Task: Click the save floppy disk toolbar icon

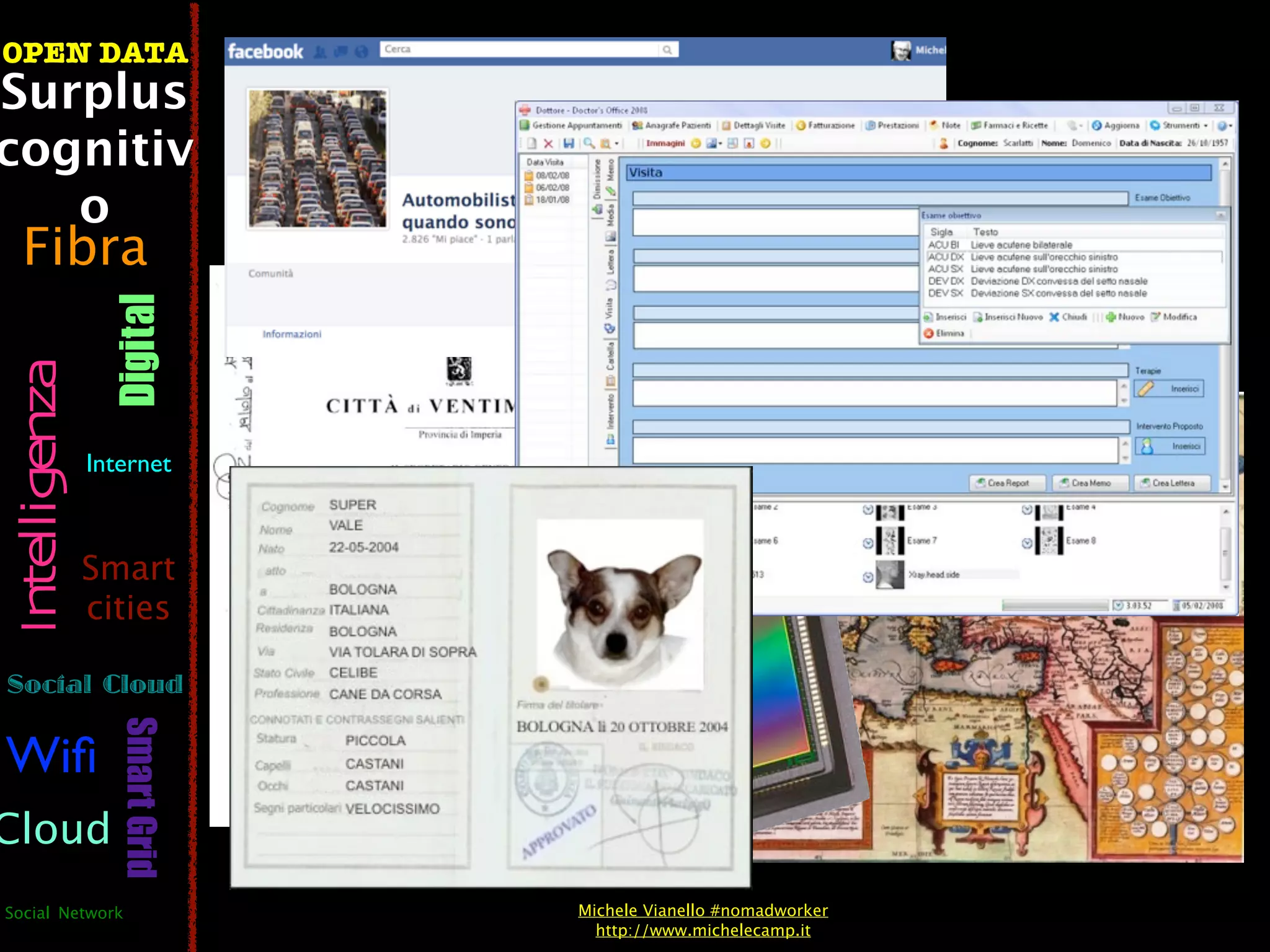Action: (x=568, y=144)
